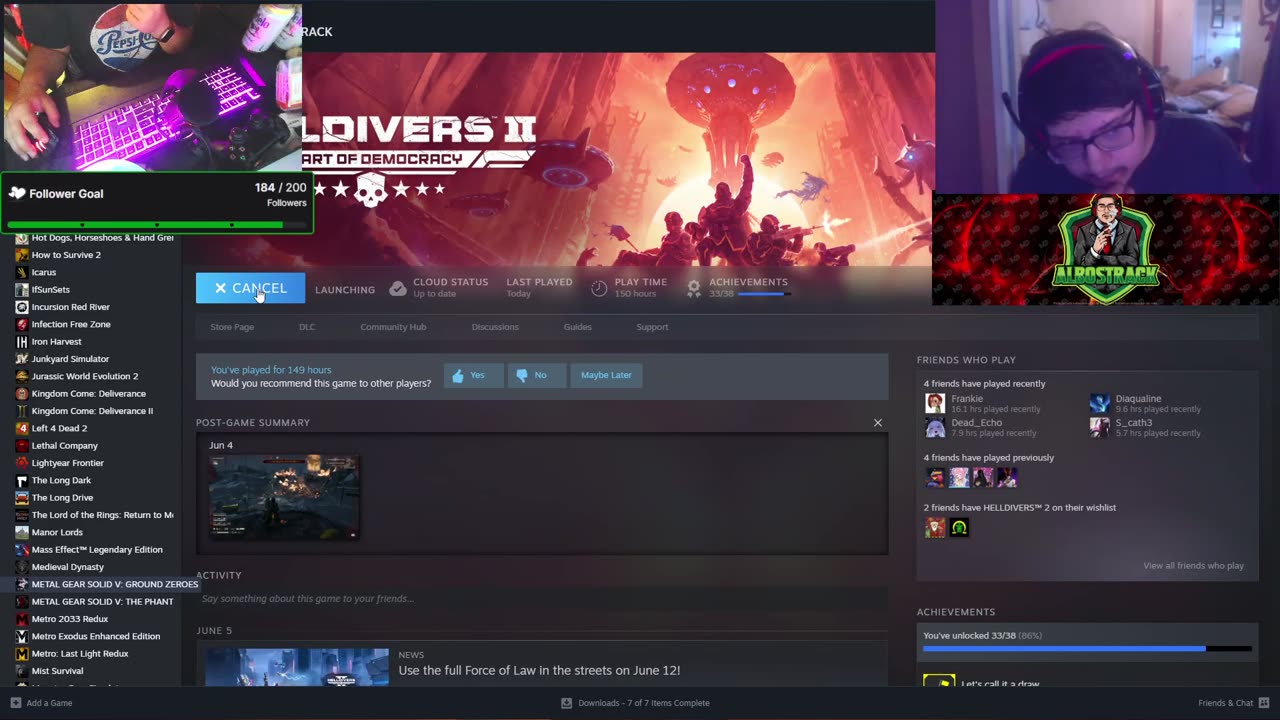The height and width of the screenshot is (720, 1280).
Task: Open Downloads status in bottom bar
Action: [635, 703]
